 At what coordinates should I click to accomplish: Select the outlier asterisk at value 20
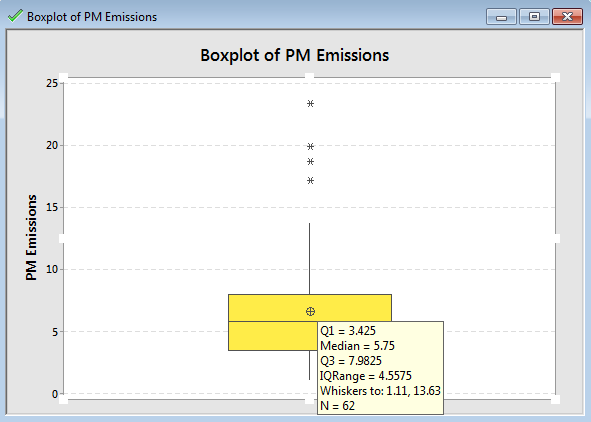[310, 146]
